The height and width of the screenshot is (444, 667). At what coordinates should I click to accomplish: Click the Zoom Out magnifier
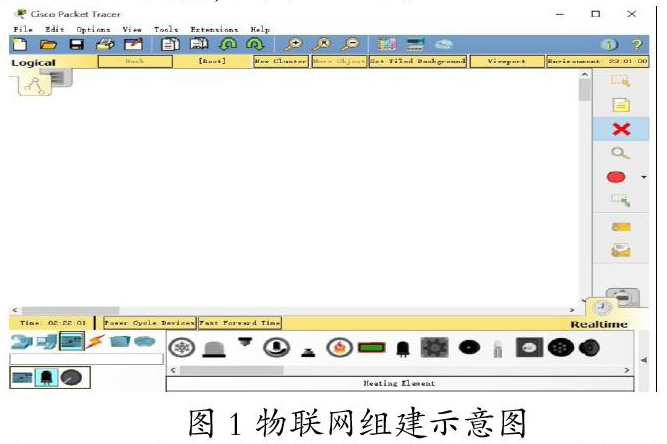point(351,44)
